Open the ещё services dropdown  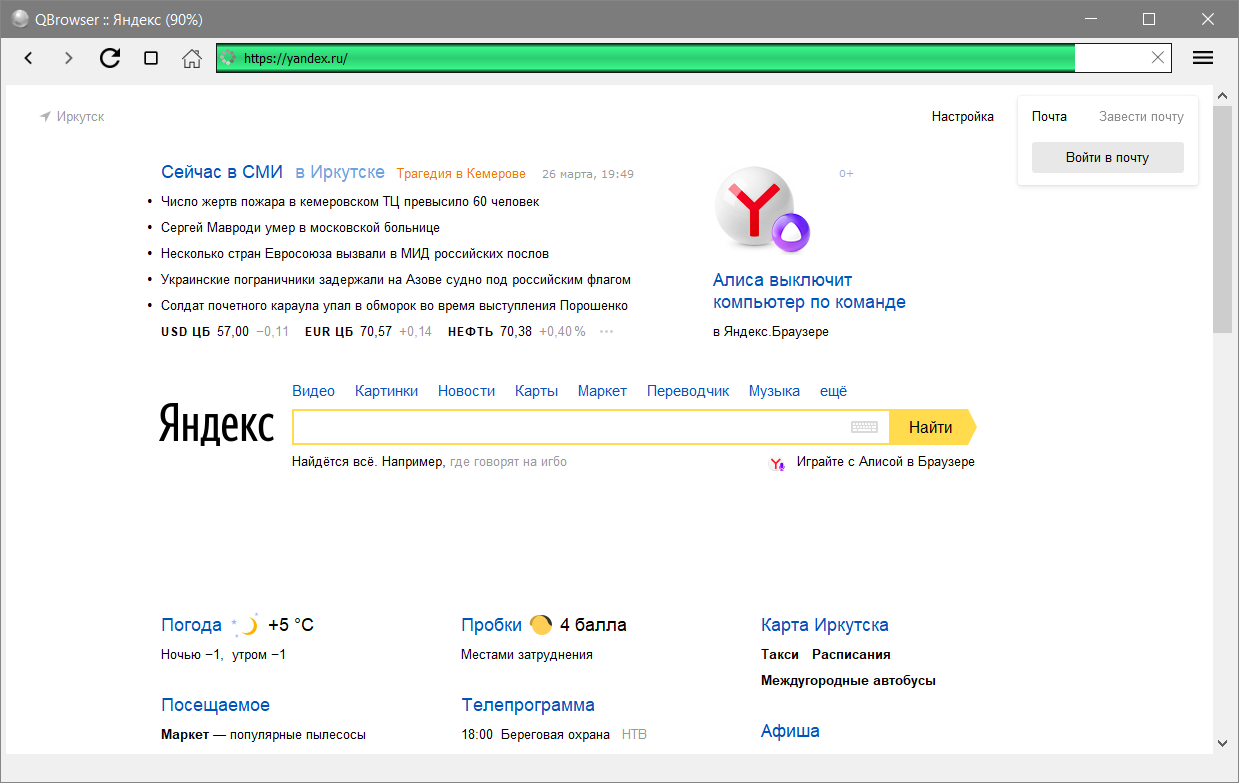[x=833, y=391]
